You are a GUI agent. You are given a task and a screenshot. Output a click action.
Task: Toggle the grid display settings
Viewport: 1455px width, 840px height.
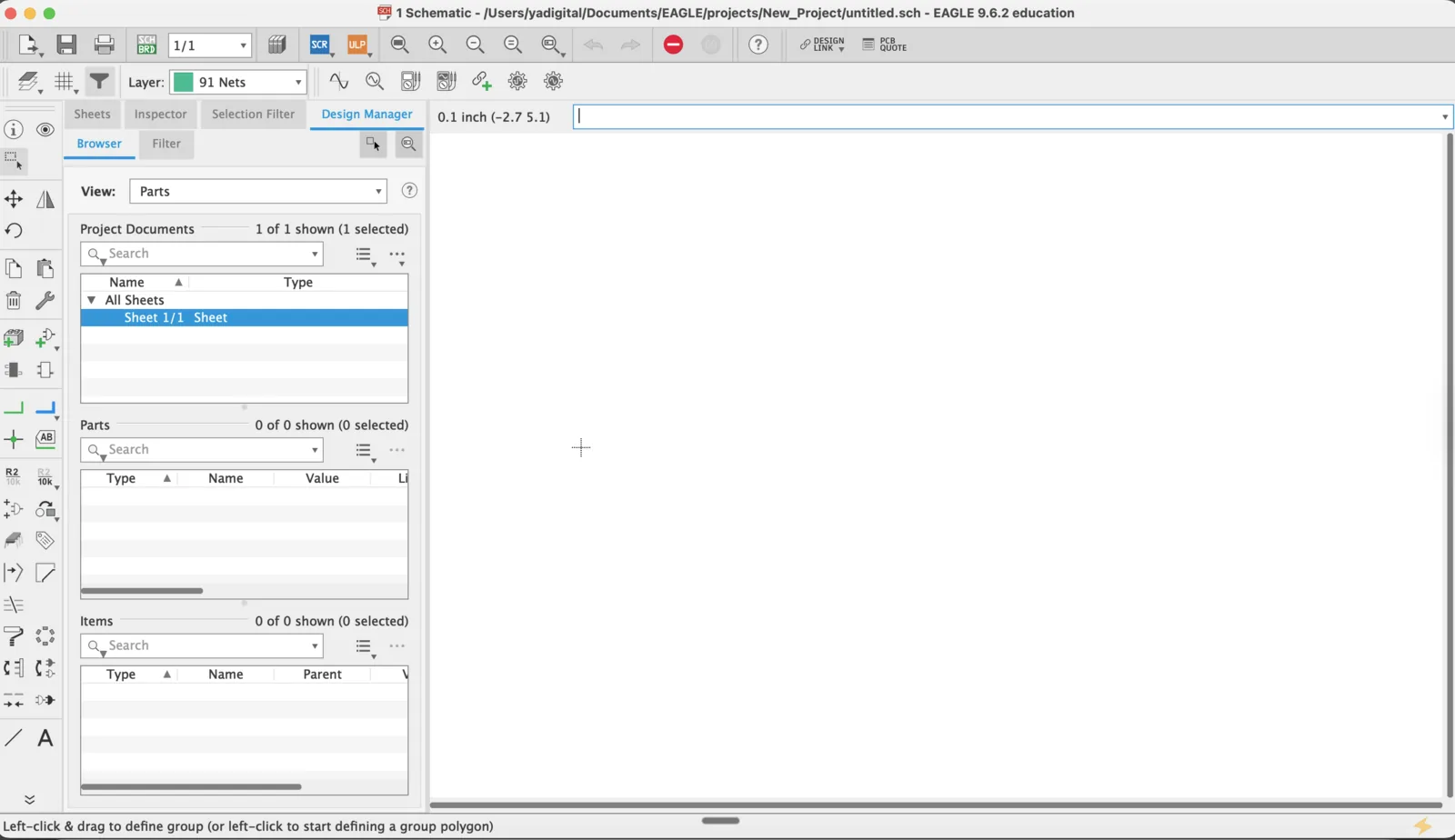65,82
